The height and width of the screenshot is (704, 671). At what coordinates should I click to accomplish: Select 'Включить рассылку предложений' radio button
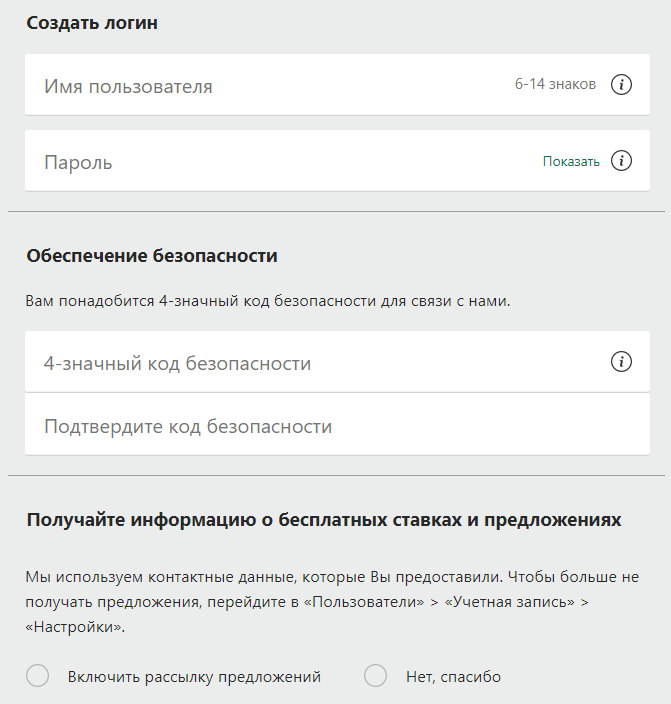[37, 676]
